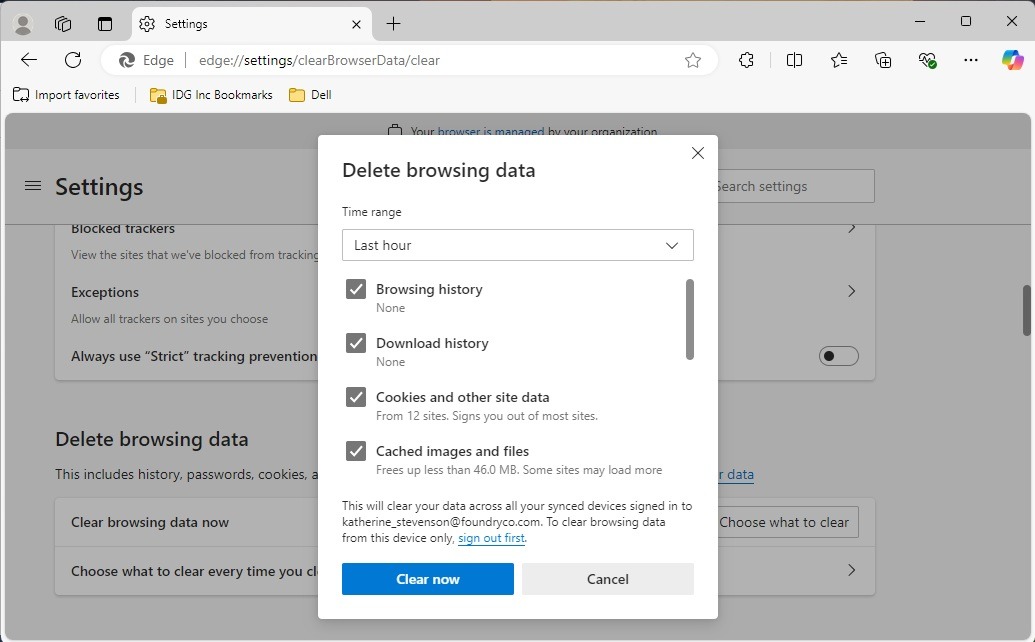Open Browser essentials heart icon
Screen dimensions: 1035x642
(x=927, y=61)
